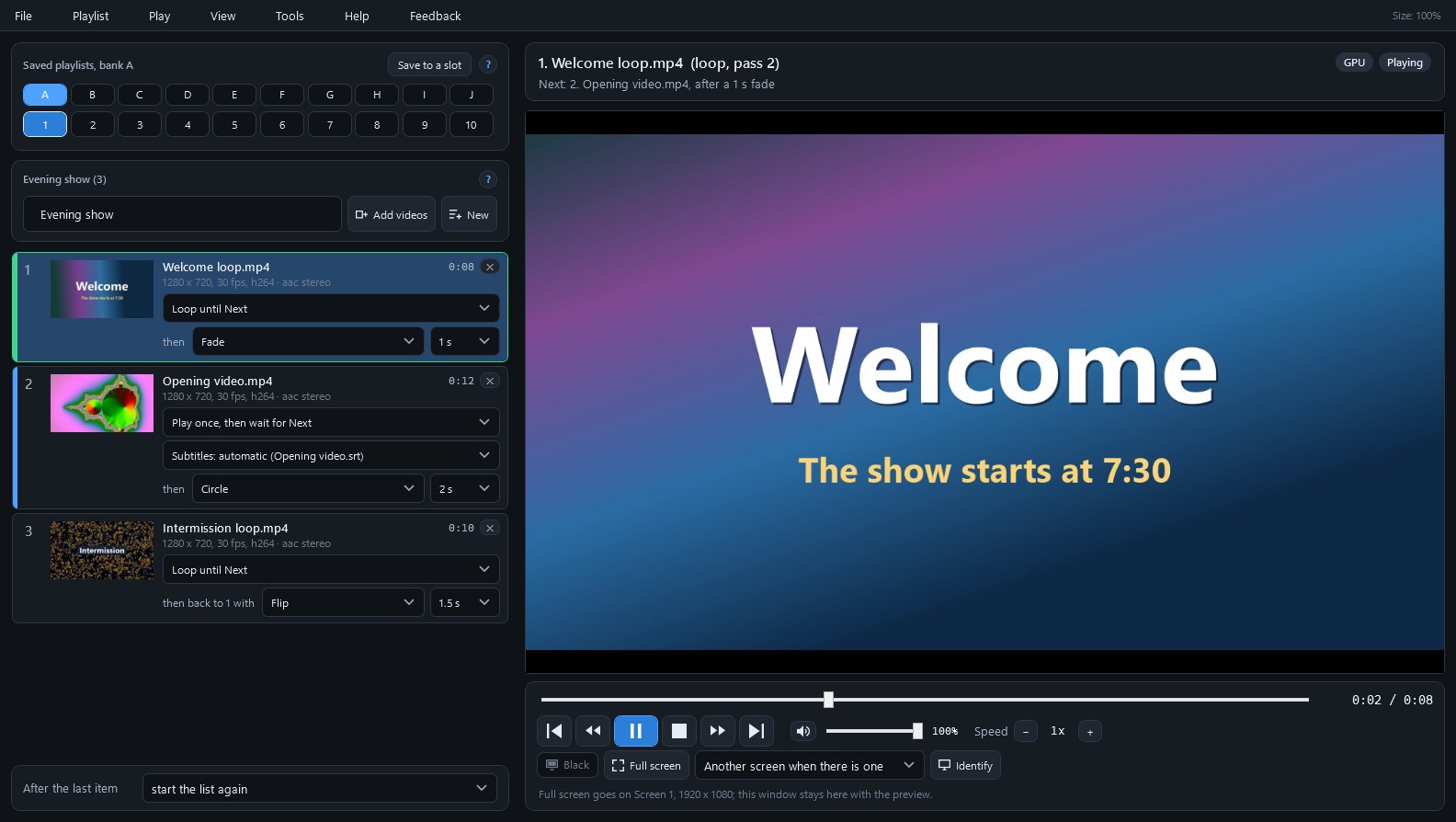
Task: Fast forward the playing video
Action: coord(718,731)
